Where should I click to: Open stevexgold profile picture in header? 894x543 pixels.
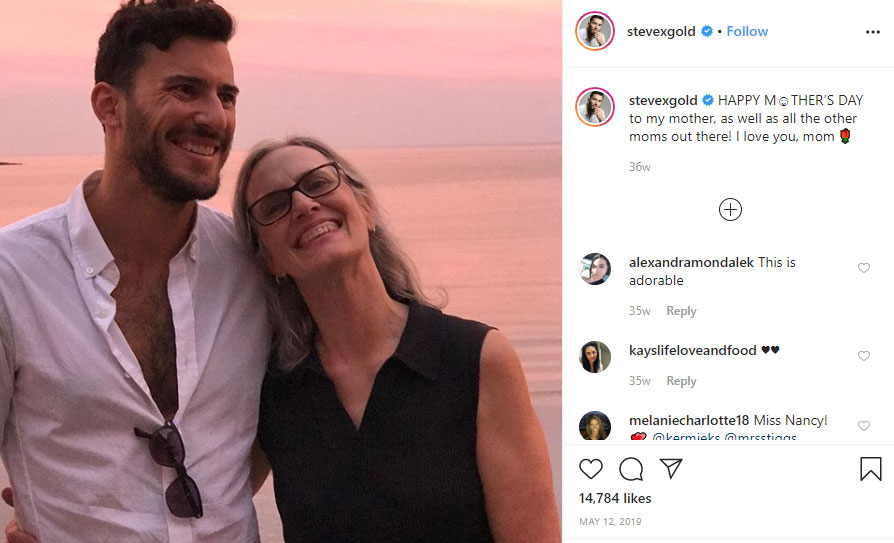point(594,32)
